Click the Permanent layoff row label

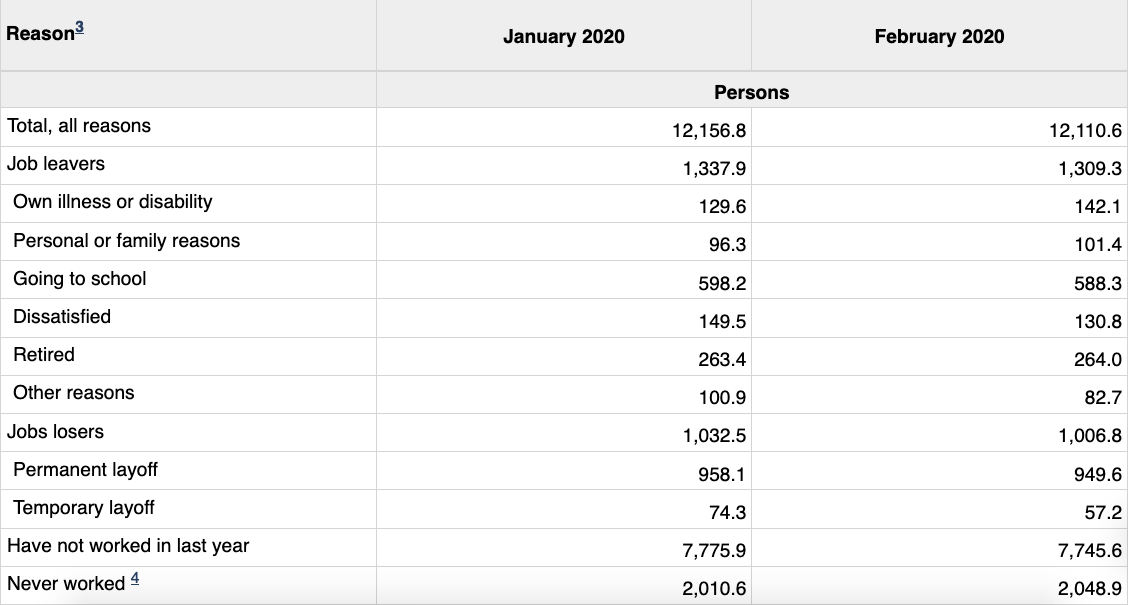click(x=86, y=470)
